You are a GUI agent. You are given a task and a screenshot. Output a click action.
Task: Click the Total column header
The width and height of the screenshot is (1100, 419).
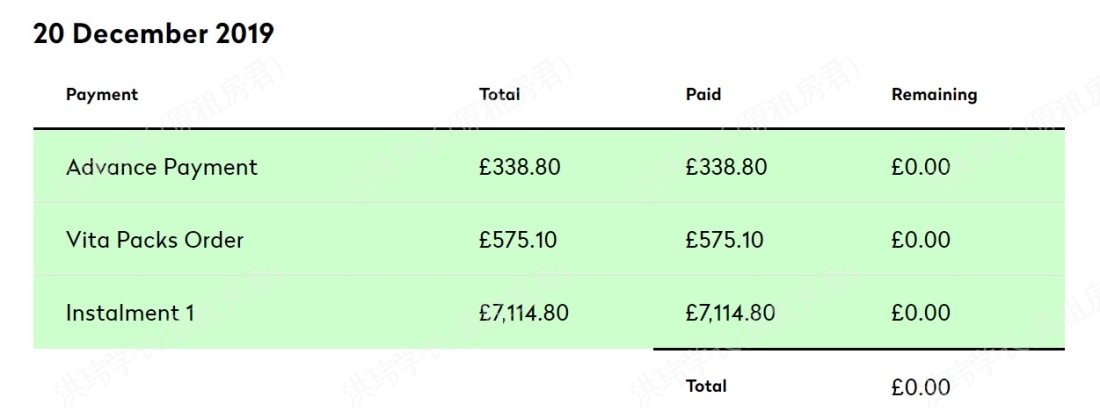(499, 94)
